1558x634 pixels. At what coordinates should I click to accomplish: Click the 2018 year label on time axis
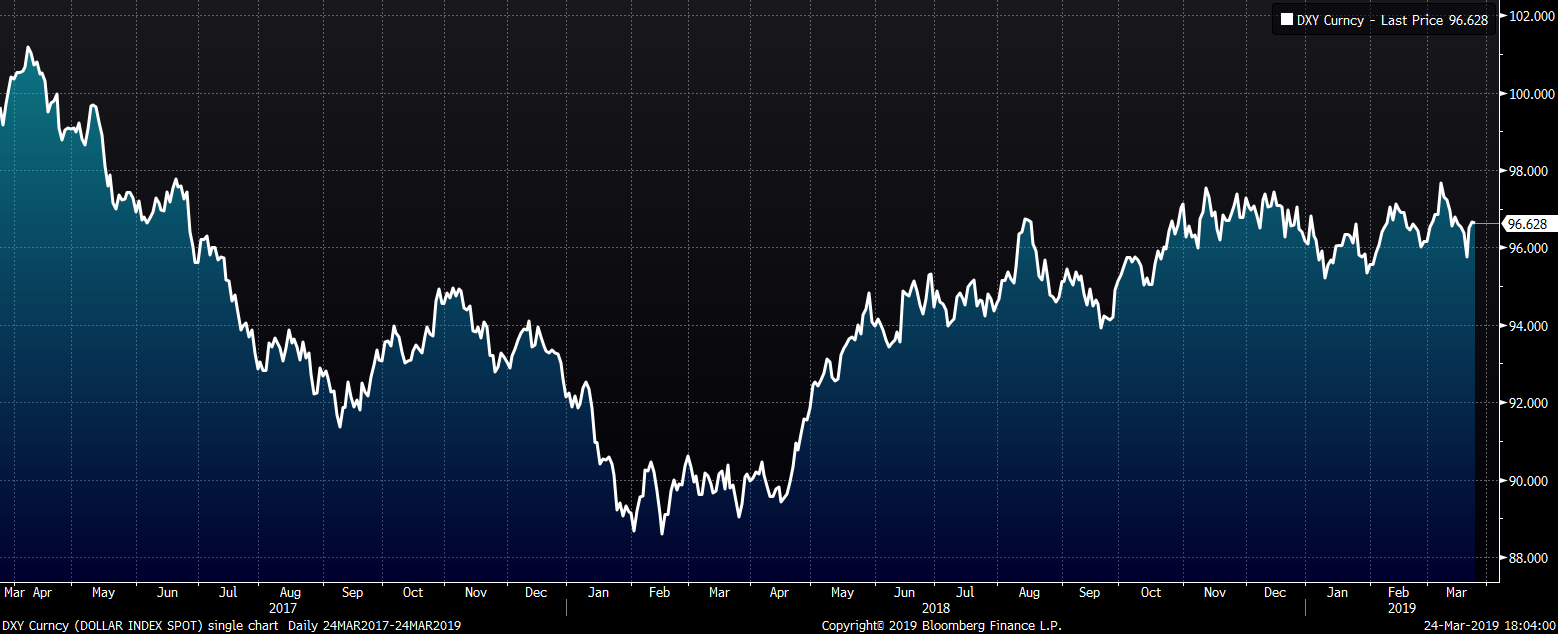(x=935, y=607)
